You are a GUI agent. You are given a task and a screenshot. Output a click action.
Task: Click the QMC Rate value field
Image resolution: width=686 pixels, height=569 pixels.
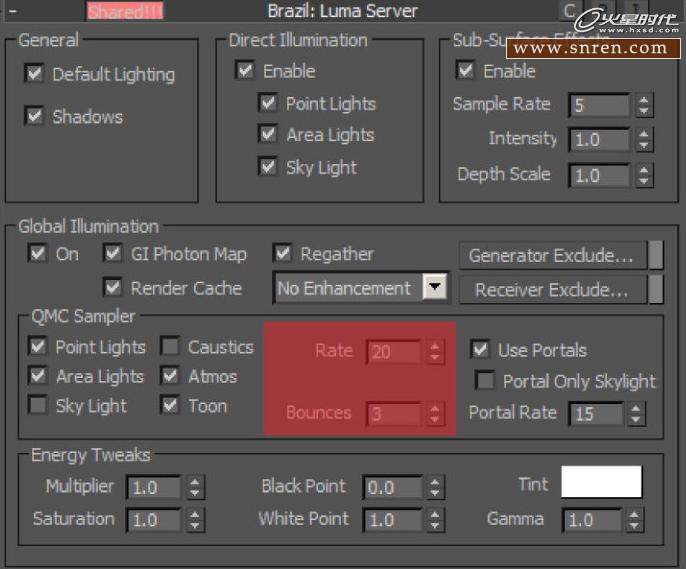pyautogui.click(x=394, y=352)
